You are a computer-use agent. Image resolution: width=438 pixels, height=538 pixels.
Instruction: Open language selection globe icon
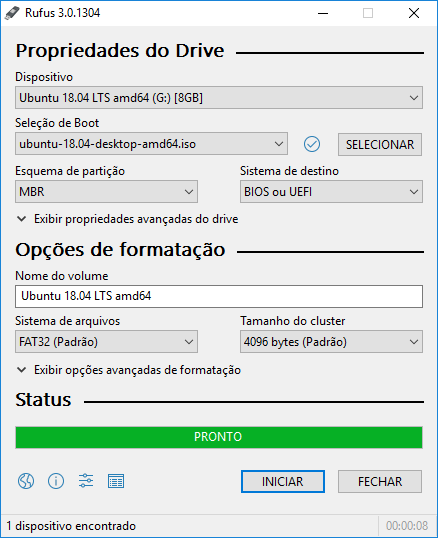pos(26,481)
